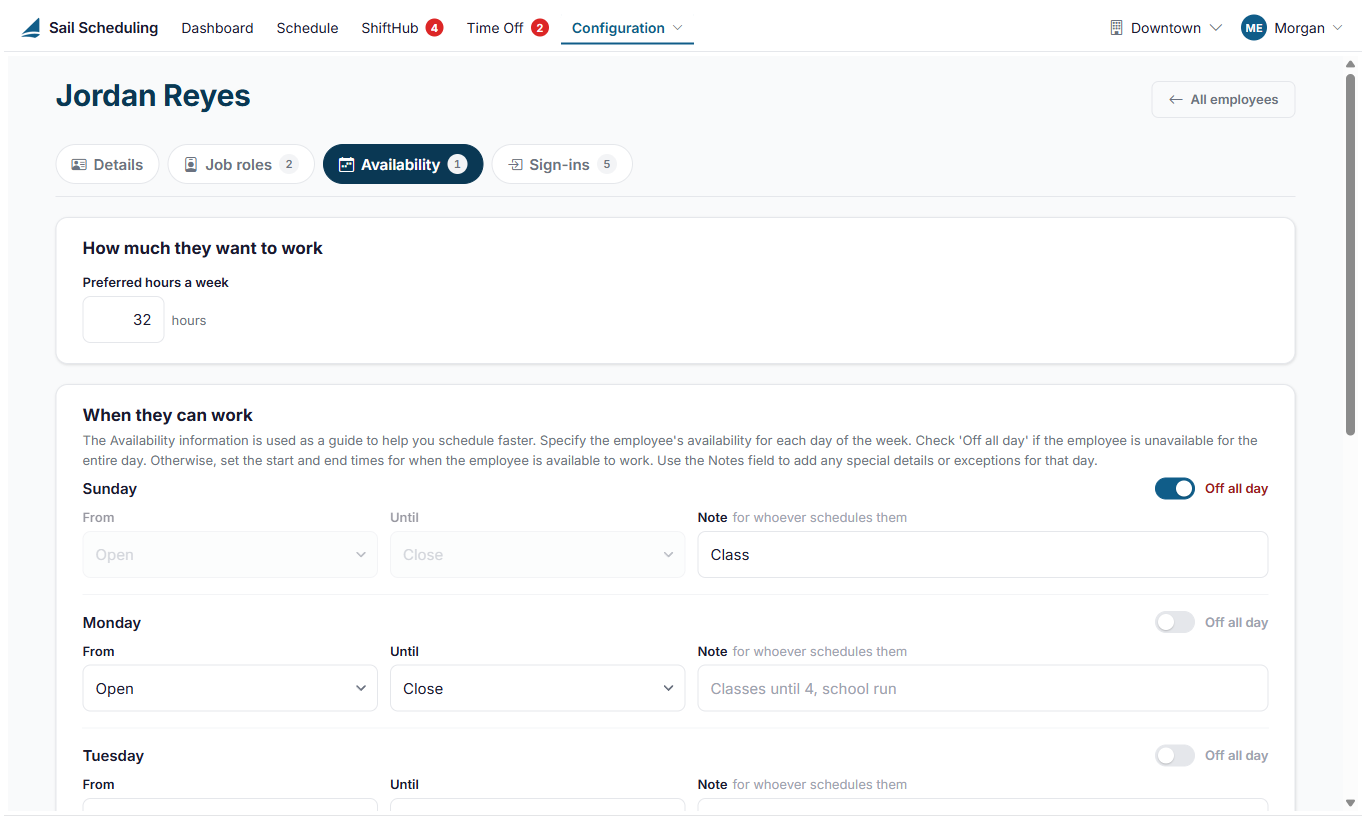The width and height of the screenshot is (1366, 820).
Task: Go to the Dashboard nav item
Action: [x=217, y=28]
